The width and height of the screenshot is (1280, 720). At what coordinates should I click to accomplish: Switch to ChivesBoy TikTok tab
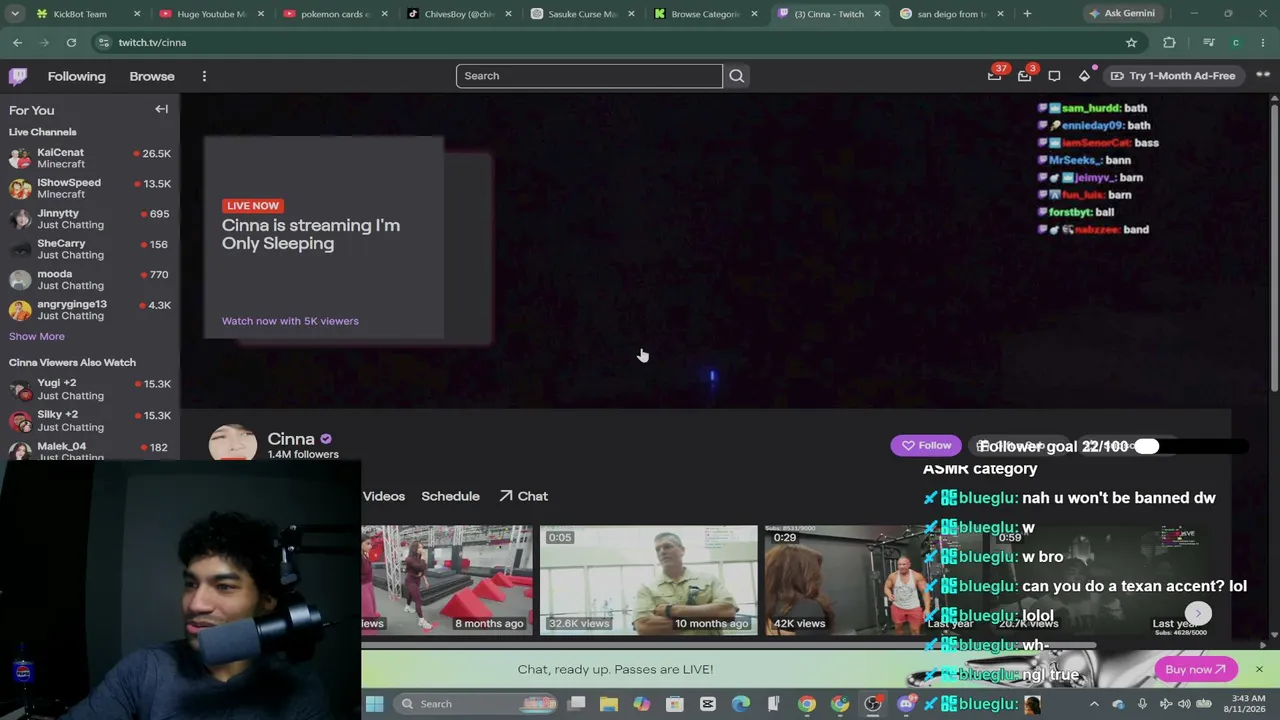tap(458, 14)
